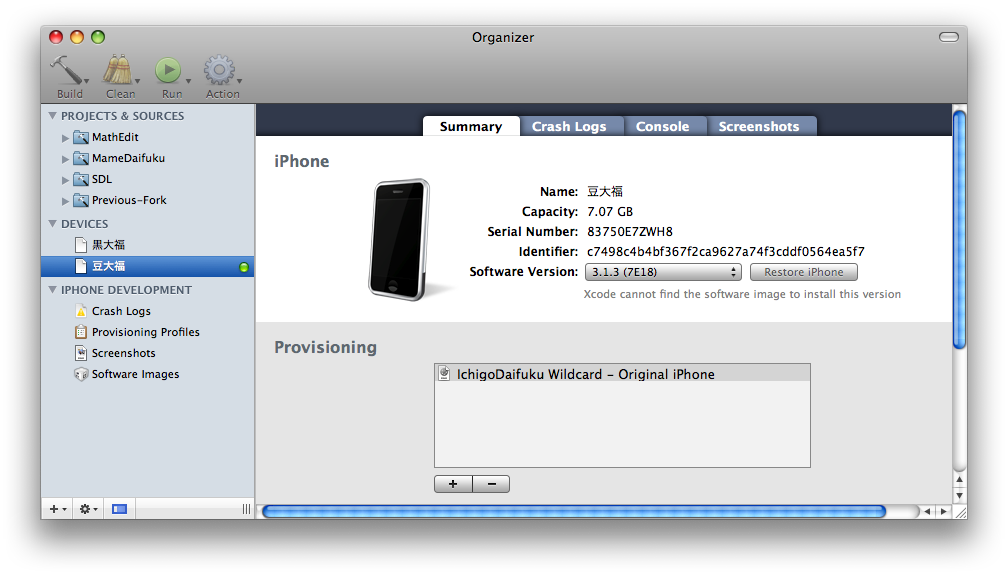Collapse the Projects & Sources section

coord(53,116)
